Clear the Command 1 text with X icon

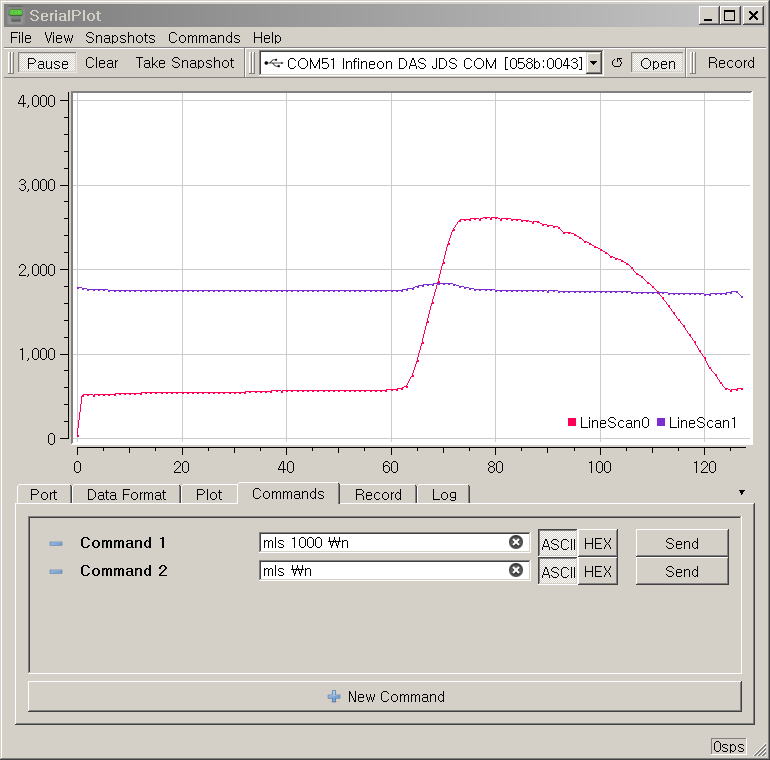pos(516,542)
